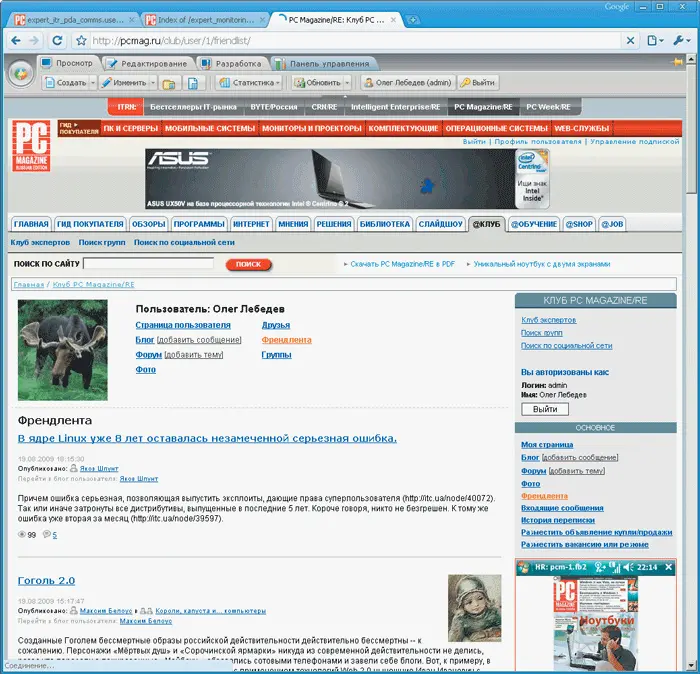This screenshot has height=674, width=700.
Task: Open the ОБЗОРЫ navigation tab
Action: 149,224
